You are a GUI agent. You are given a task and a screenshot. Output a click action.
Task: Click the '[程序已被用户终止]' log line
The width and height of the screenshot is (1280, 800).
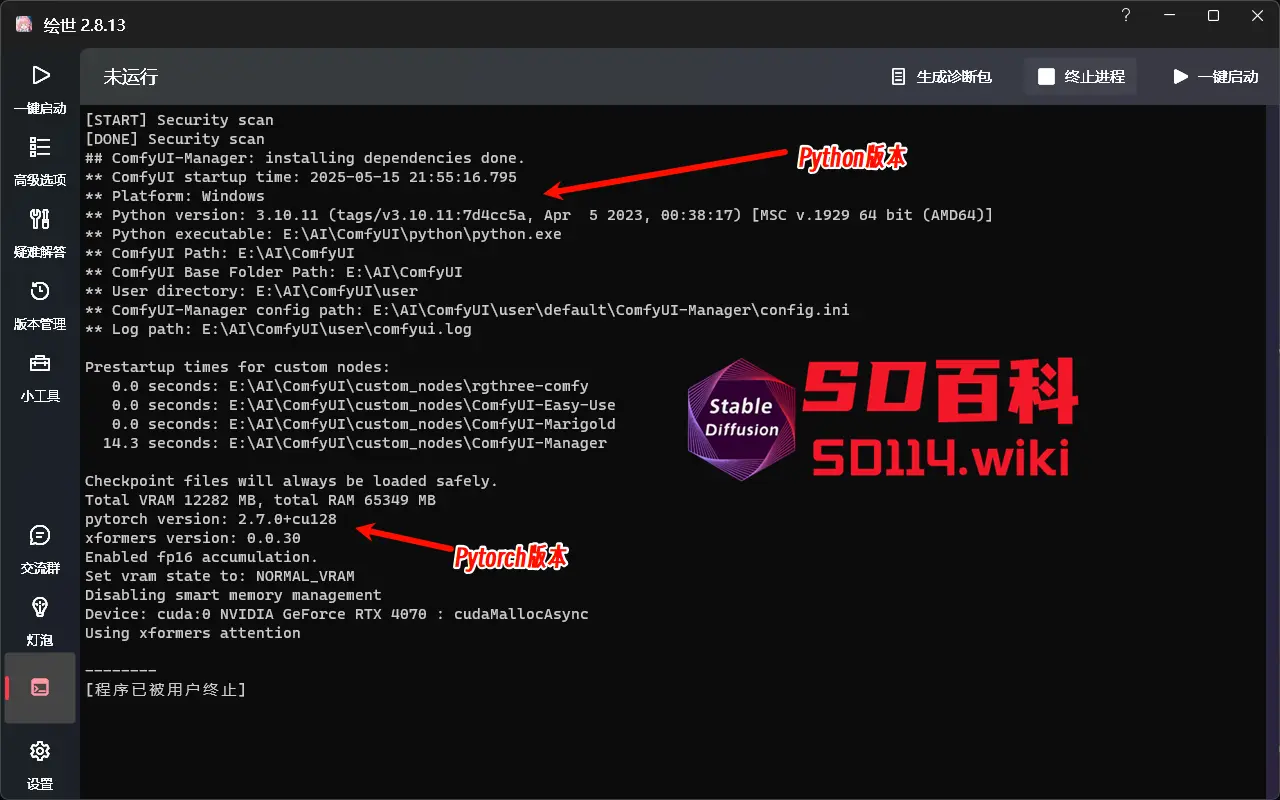coord(166,690)
